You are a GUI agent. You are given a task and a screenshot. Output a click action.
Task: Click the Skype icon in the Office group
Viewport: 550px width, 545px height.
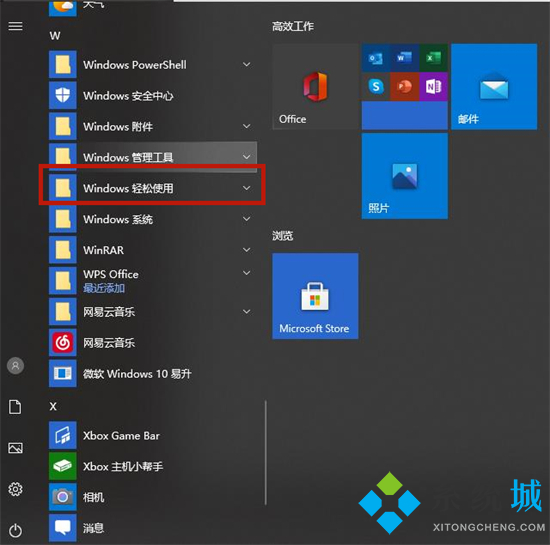pyautogui.click(x=376, y=87)
